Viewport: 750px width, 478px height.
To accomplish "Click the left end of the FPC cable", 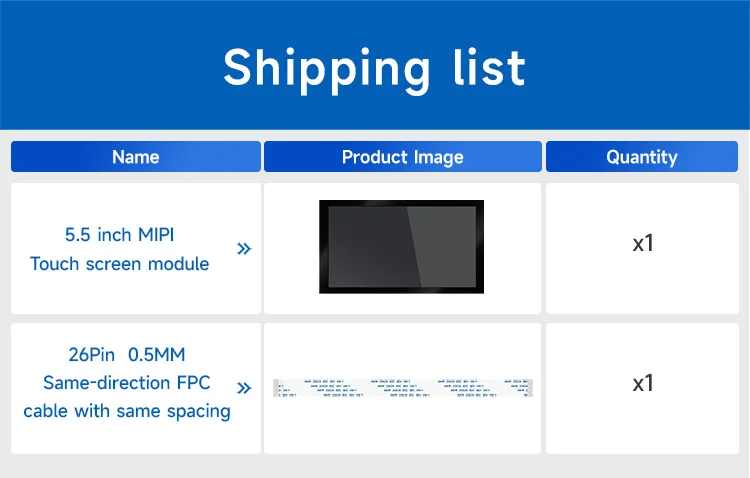I will point(276,388).
